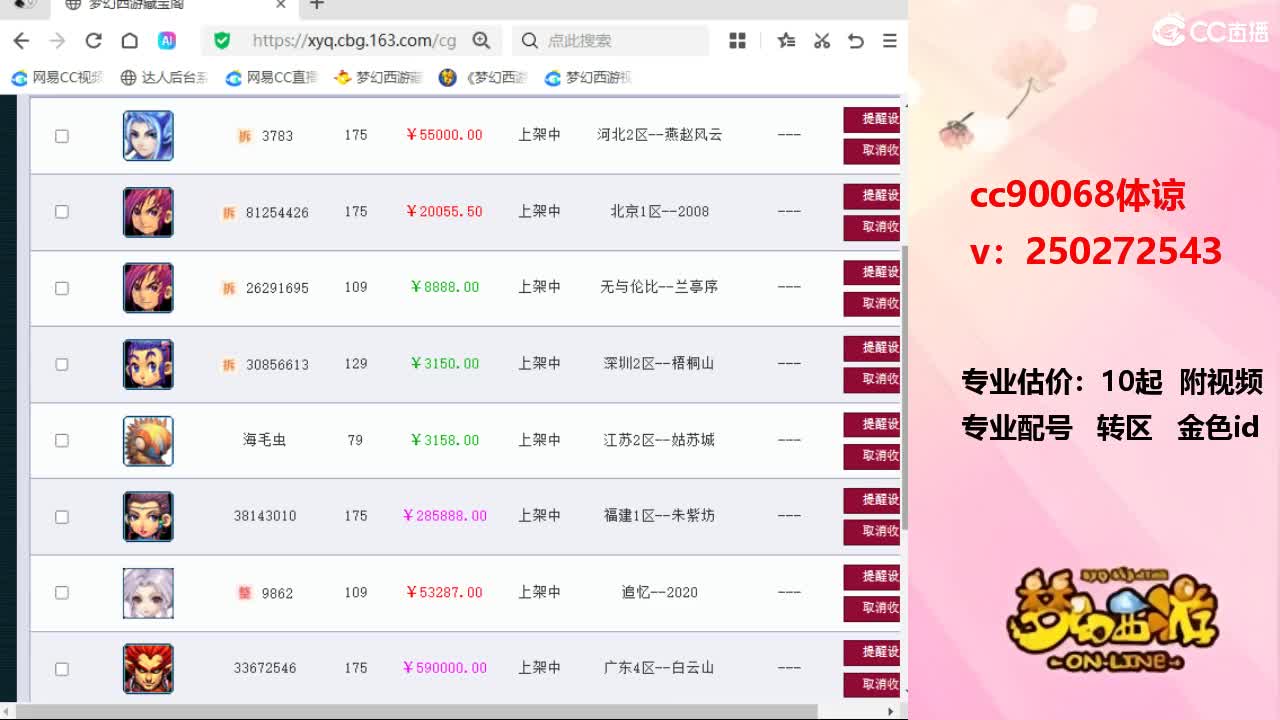Open the favorites star list icon
Screen dimensions: 1280x720
(787, 41)
